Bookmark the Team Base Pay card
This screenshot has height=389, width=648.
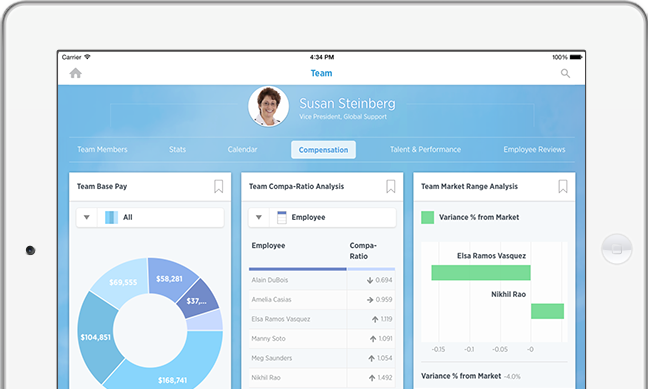click(219, 186)
